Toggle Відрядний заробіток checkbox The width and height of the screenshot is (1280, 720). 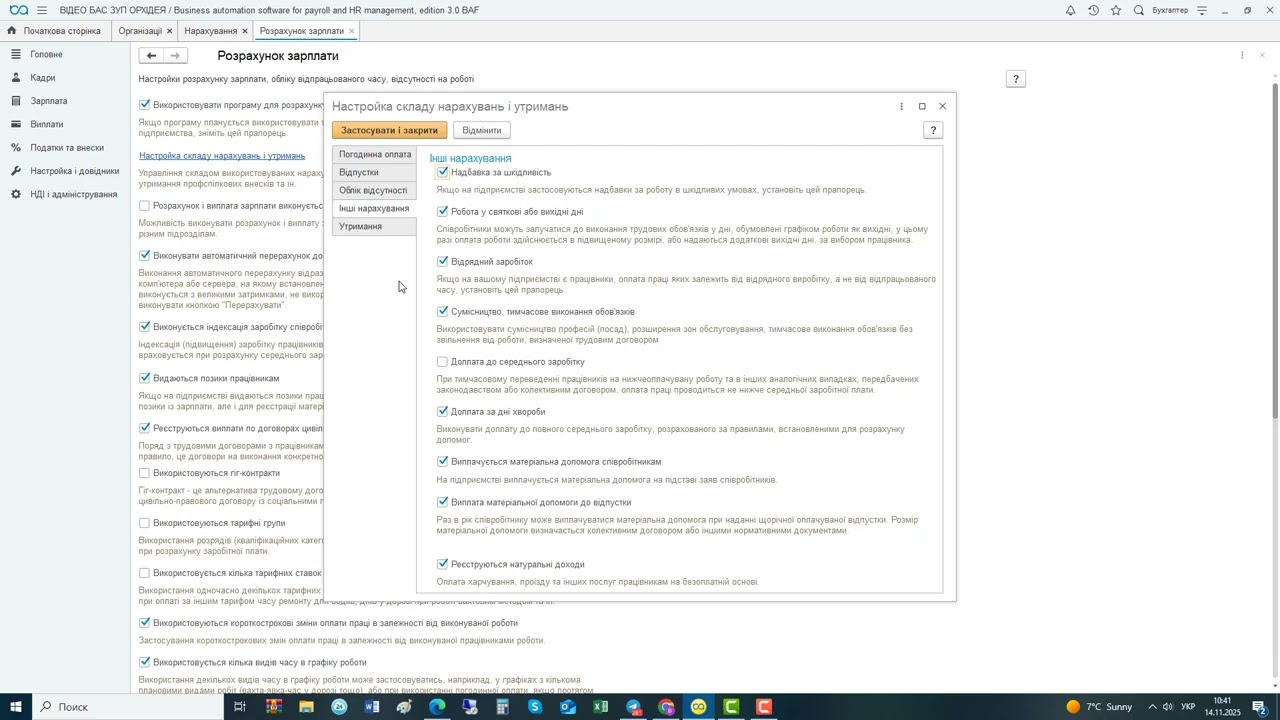[443, 262]
